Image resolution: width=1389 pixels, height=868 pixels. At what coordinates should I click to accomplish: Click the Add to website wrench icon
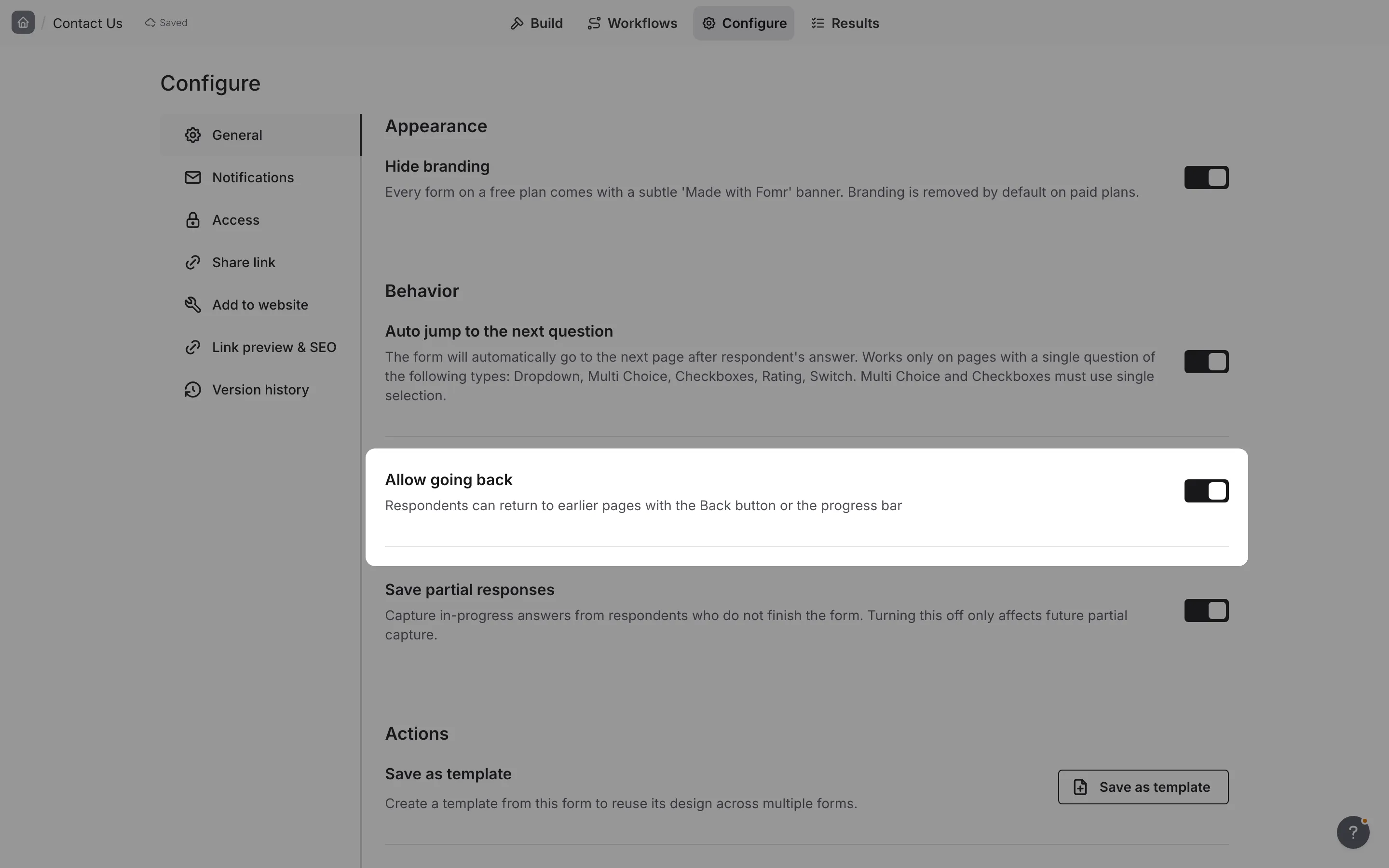[x=193, y=305]
